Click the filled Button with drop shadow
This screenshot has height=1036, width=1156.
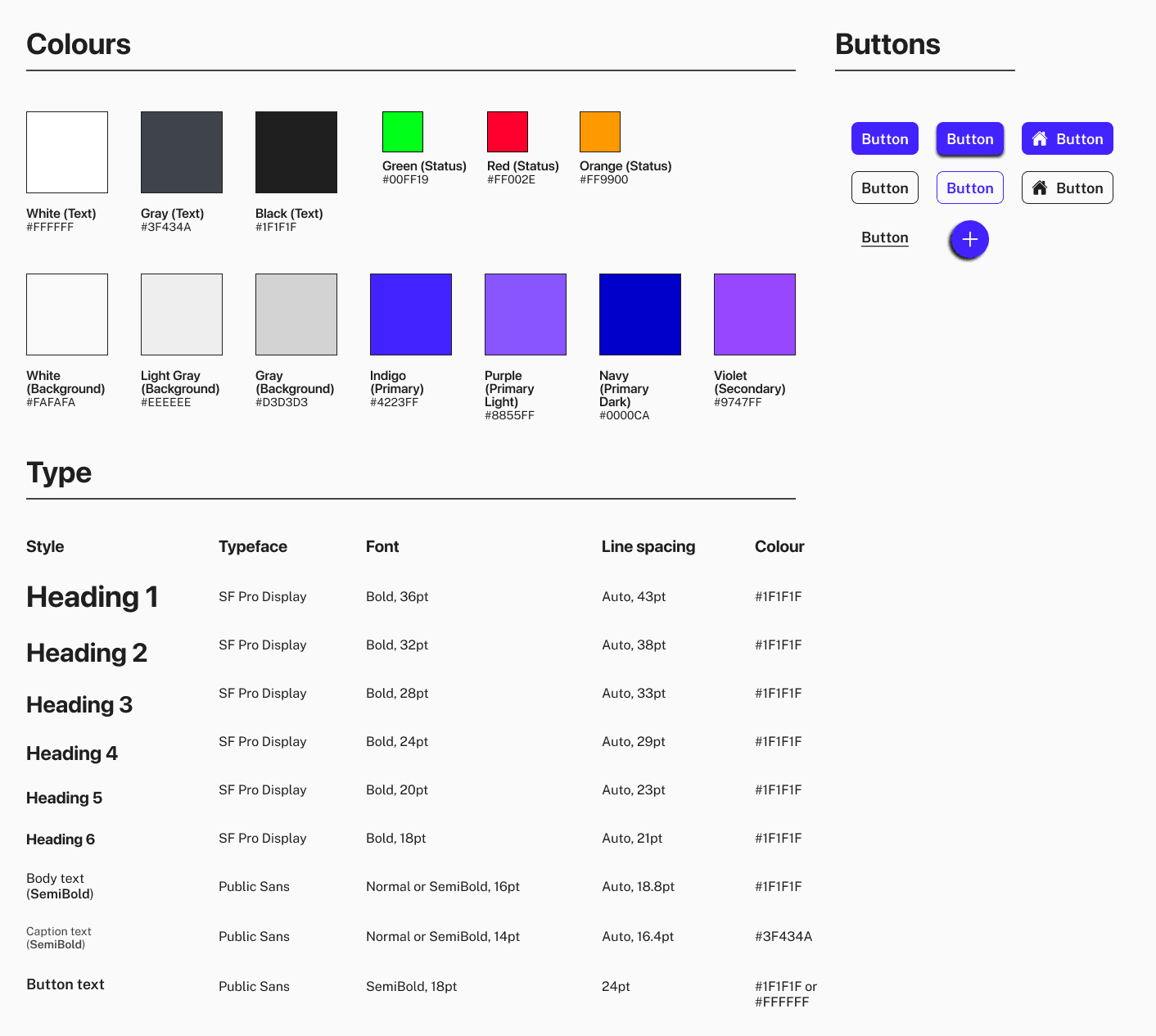[x=969, y=139]
